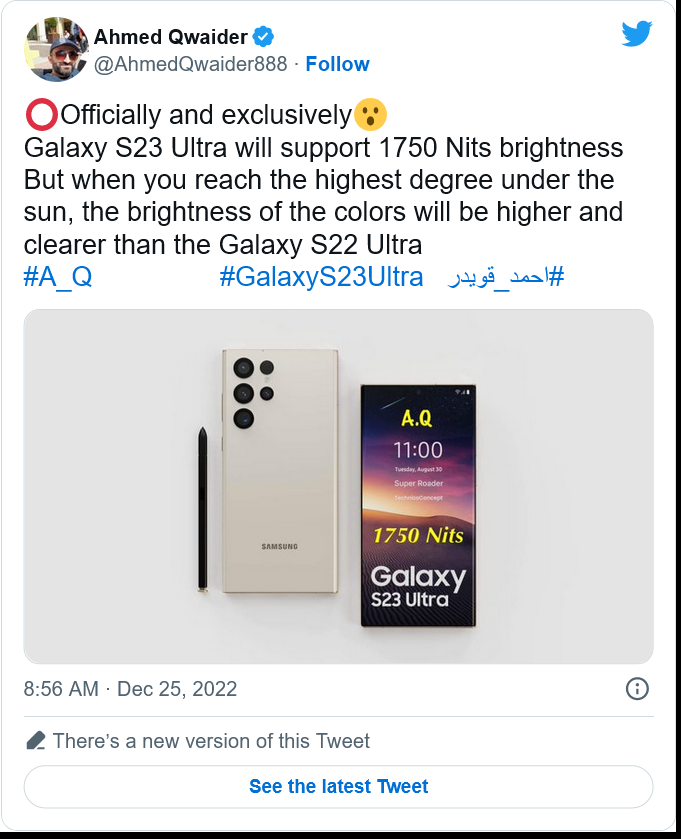Click the red circle emoji
Viewport: 681px width, 839px height.
(x=41, y=115)
